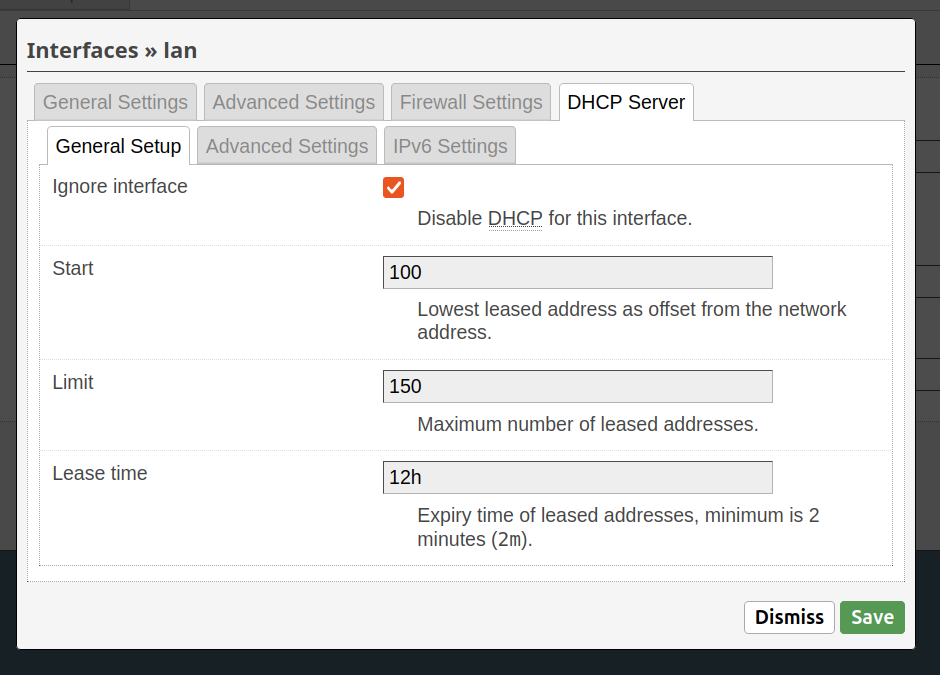This screenshot has width=940, height=675.
Task: Open the General Setup sub-tab
Action: [x=117, y=145]
